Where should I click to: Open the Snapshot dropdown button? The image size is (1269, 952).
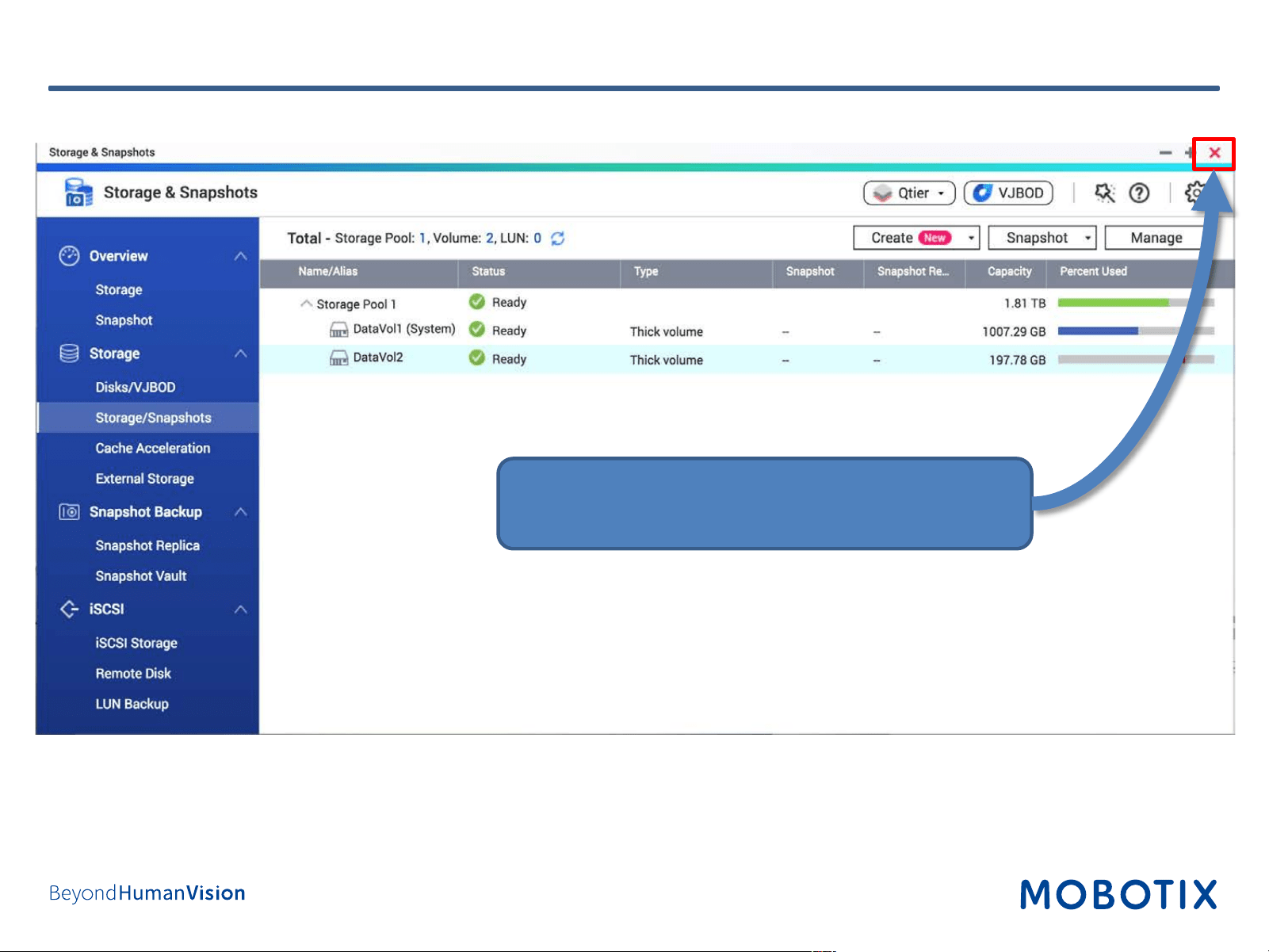[1042, 238]
